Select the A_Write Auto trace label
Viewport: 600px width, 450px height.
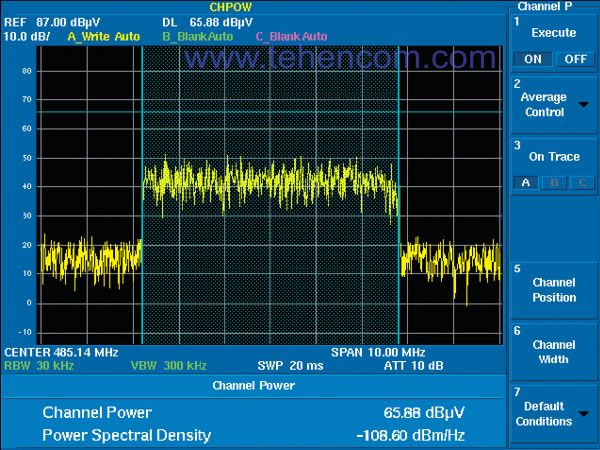(x=104, y=37)
